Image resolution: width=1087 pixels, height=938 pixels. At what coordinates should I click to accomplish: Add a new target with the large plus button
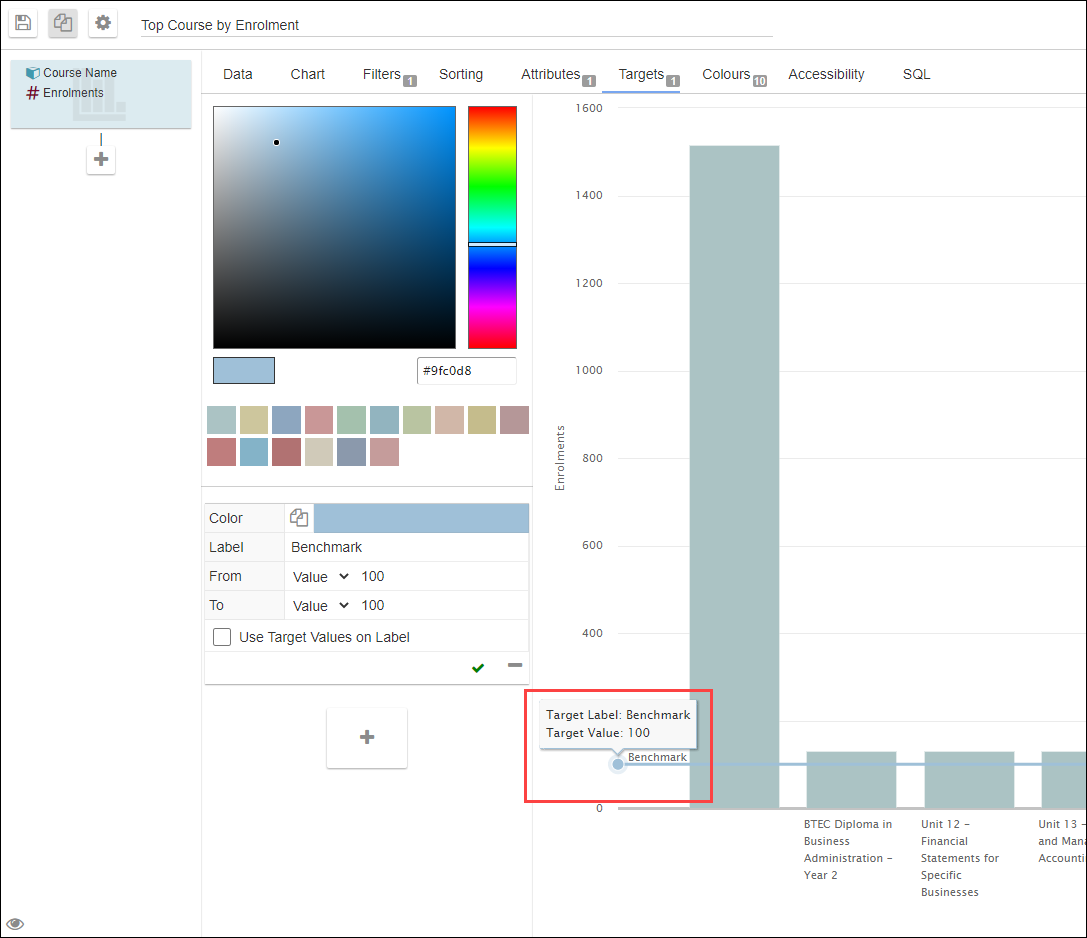[x=367, y=737]
